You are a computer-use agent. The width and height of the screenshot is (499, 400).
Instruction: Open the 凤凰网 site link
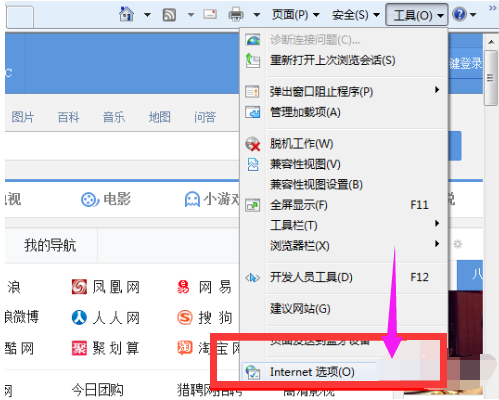click(x=116, y=287)
